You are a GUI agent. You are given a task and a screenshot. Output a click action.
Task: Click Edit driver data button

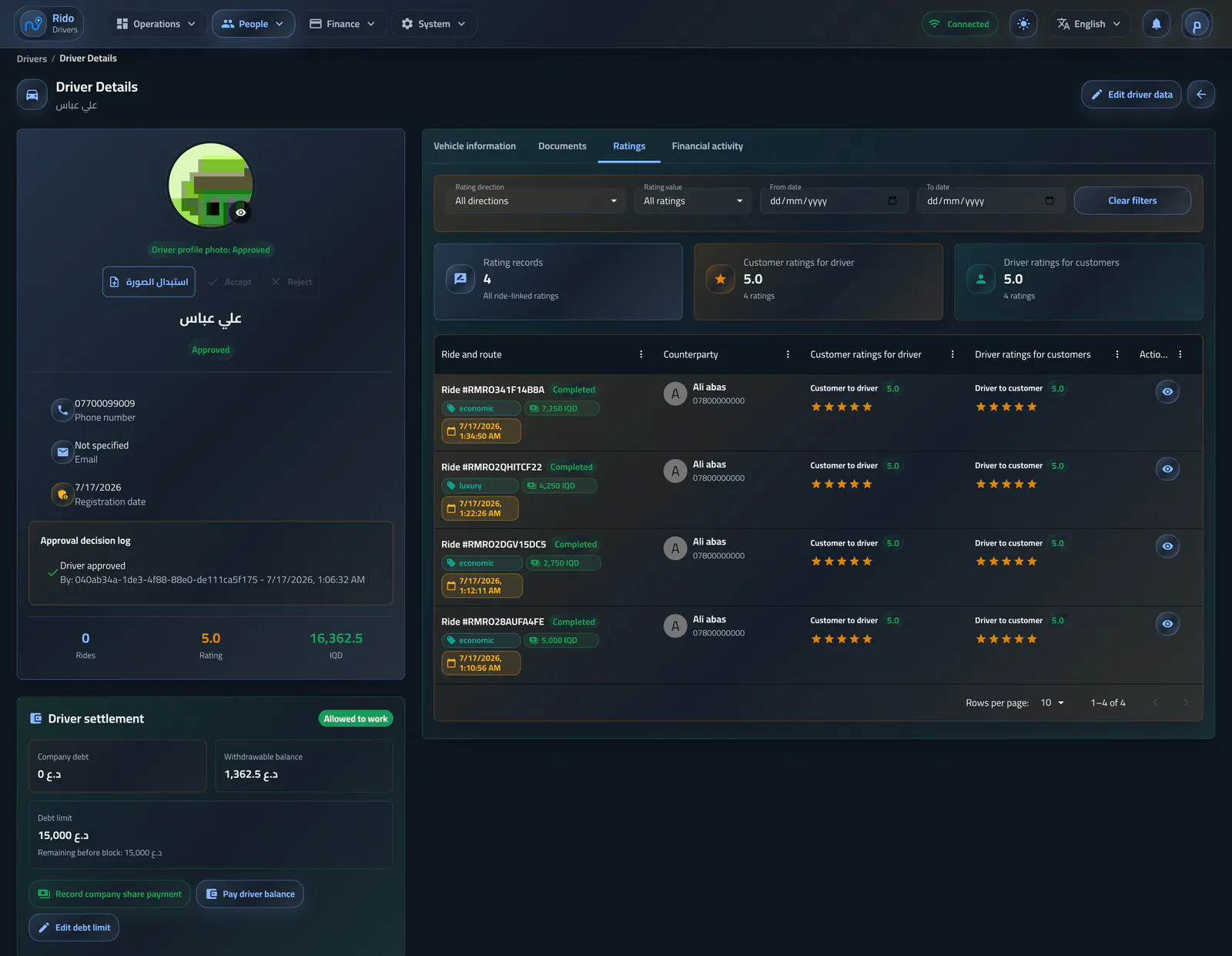[1131, 94]
